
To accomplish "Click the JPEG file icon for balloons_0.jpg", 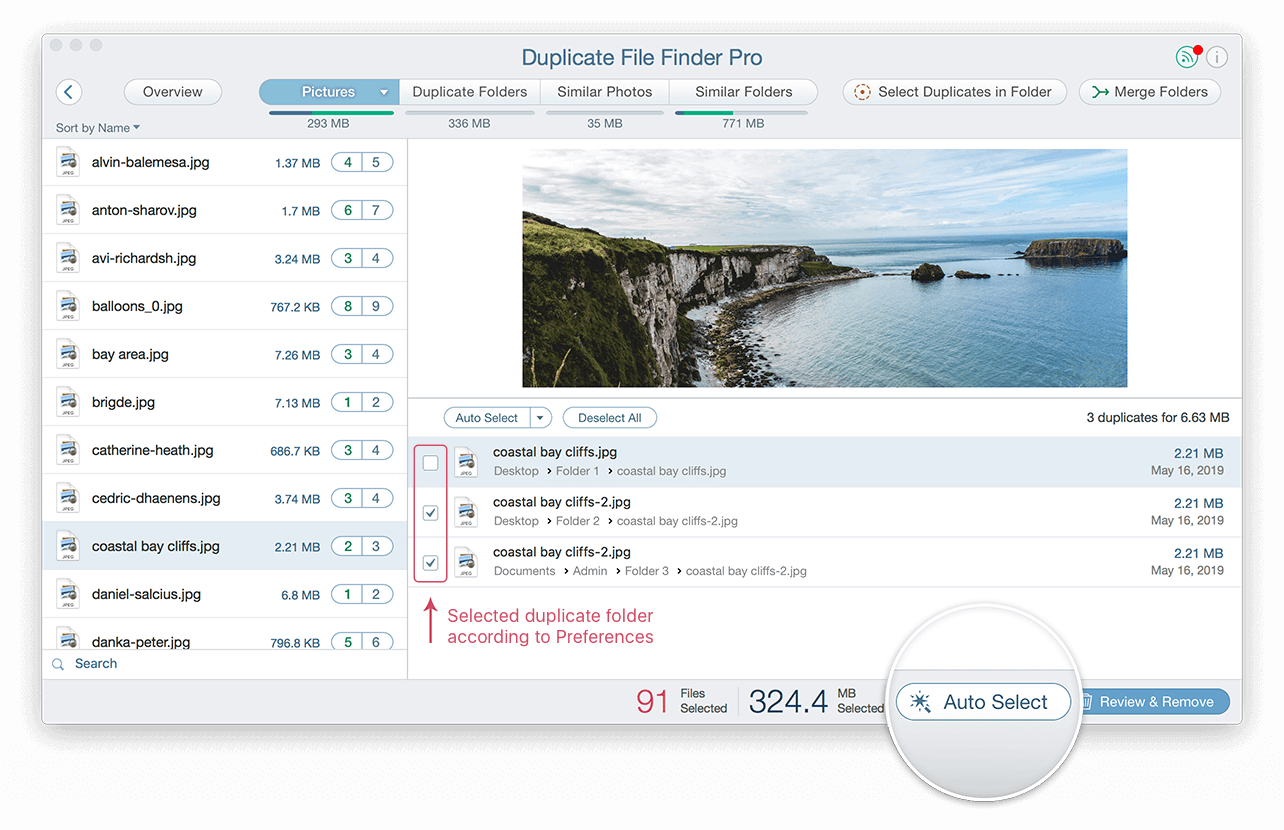I will (67, 305).
